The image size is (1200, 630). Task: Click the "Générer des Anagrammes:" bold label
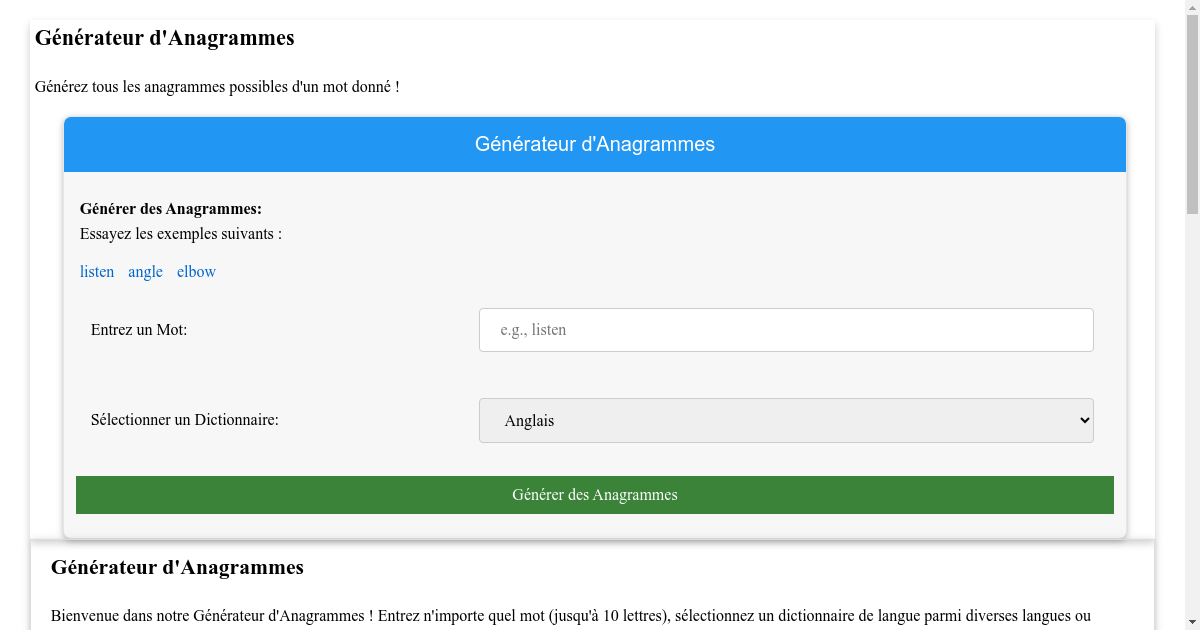coord(170,208)
